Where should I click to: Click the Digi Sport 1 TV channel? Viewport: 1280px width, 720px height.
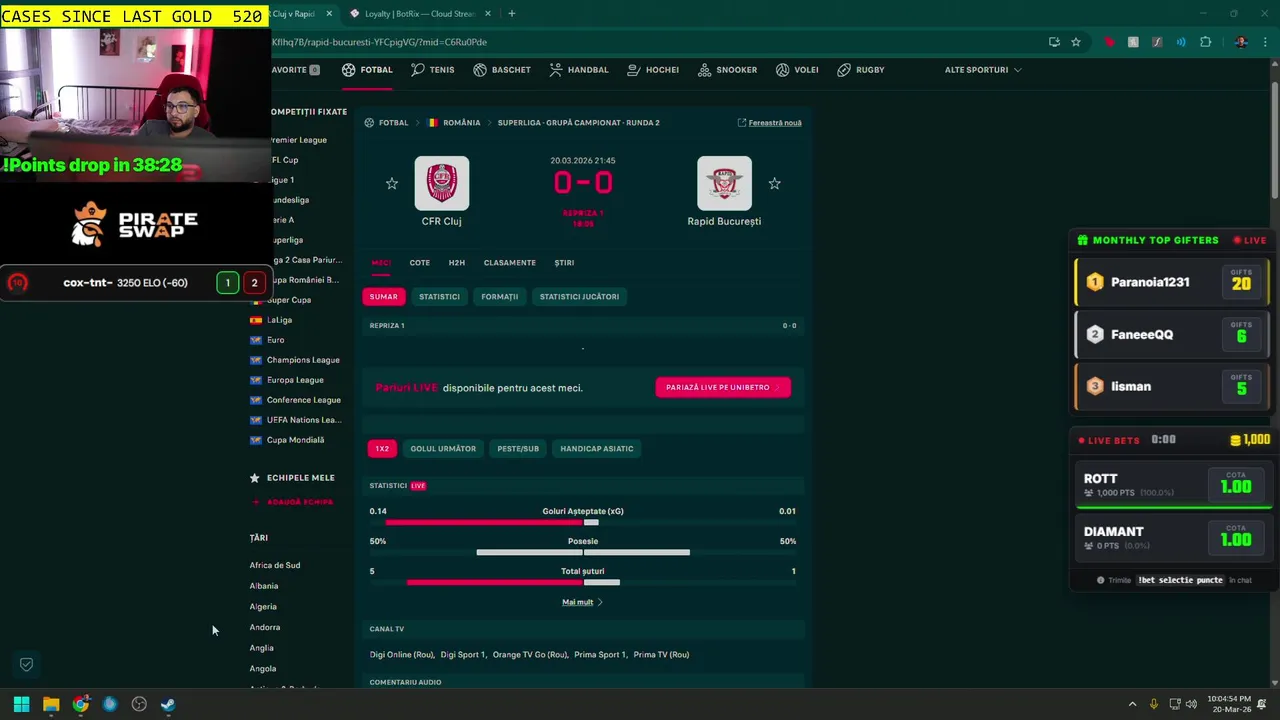pyautogui.click(x=463, y=655)
